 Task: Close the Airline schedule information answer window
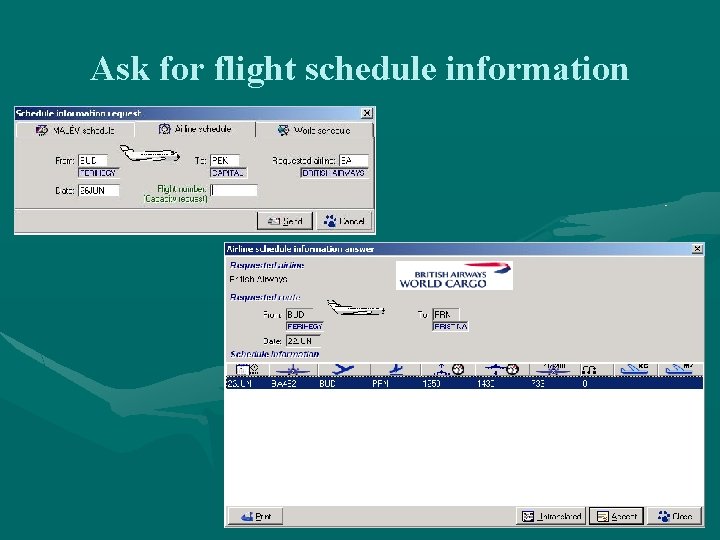coord(697,248)
